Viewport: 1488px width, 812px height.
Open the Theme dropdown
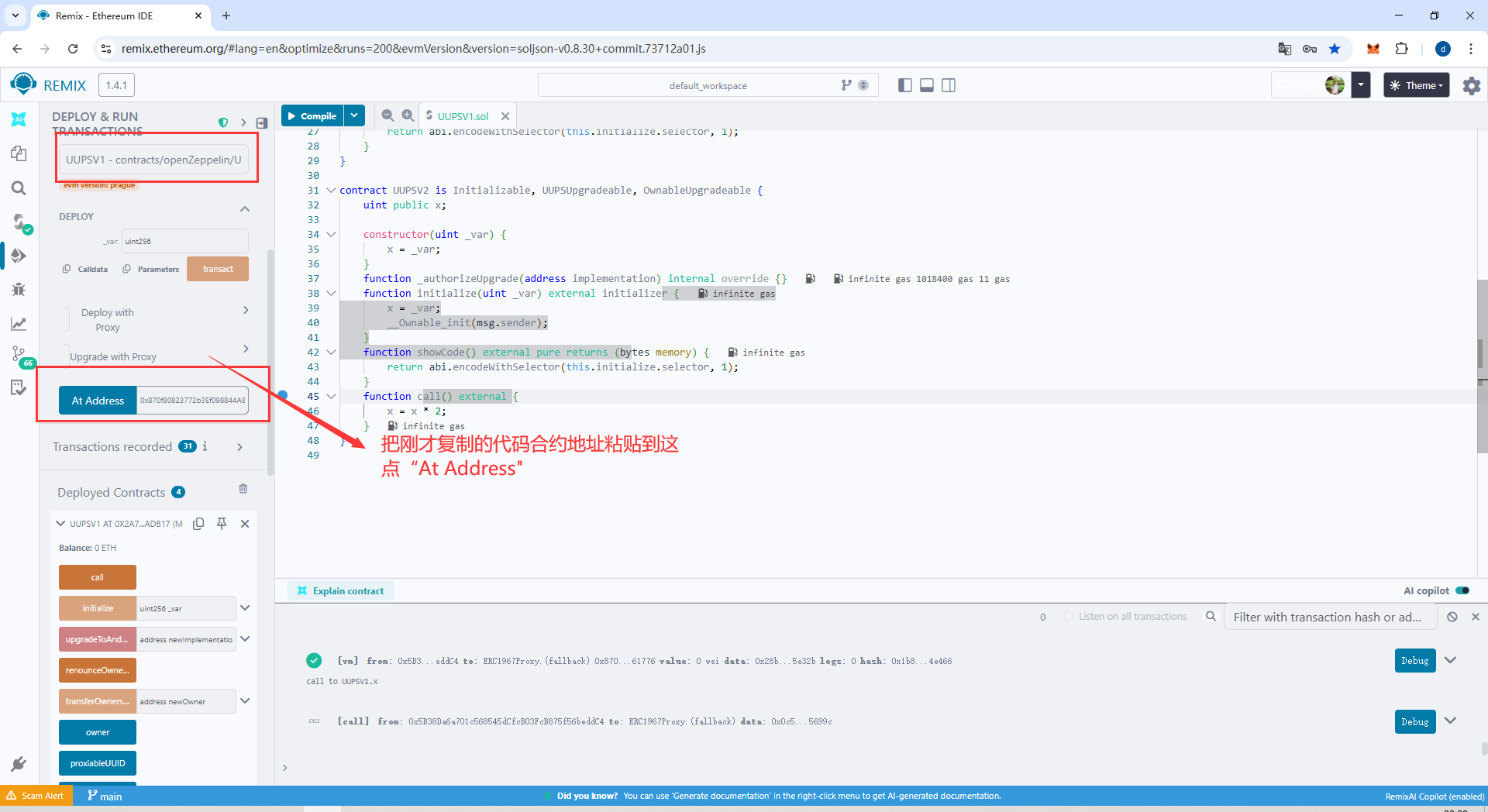(x=1416, y=85)
